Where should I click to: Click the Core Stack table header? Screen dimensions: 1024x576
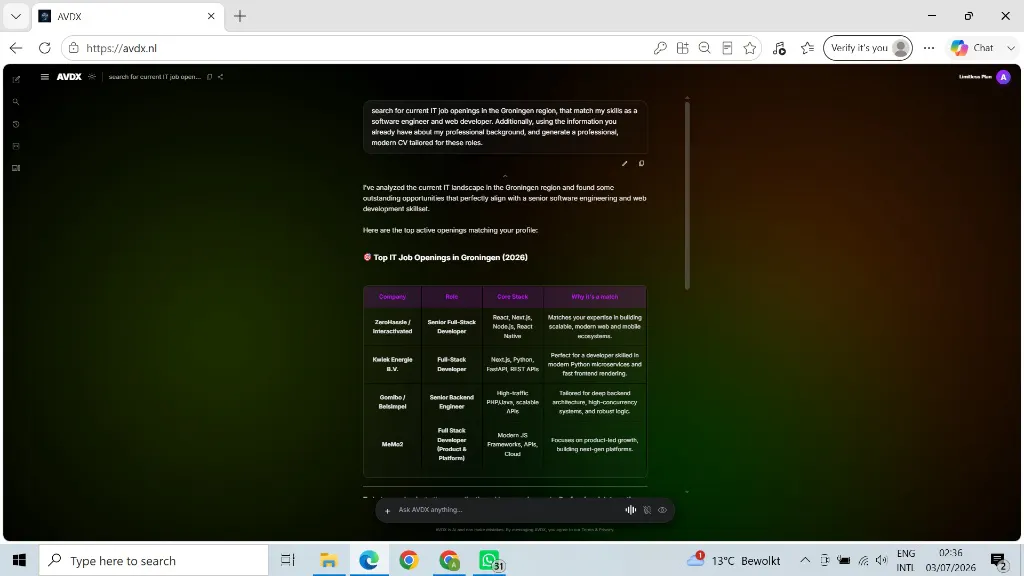[513, 296]
